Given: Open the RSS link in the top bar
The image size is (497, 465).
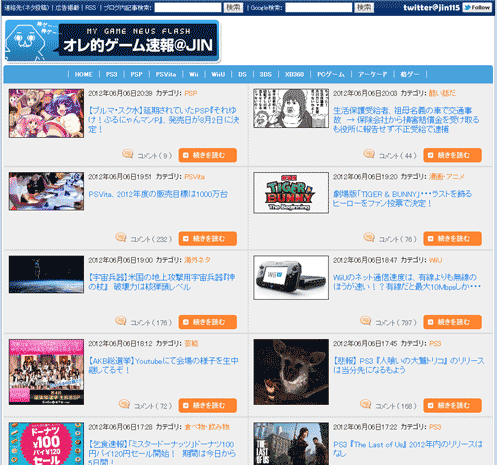Looking at the screenshot, I should coord(90,7).
